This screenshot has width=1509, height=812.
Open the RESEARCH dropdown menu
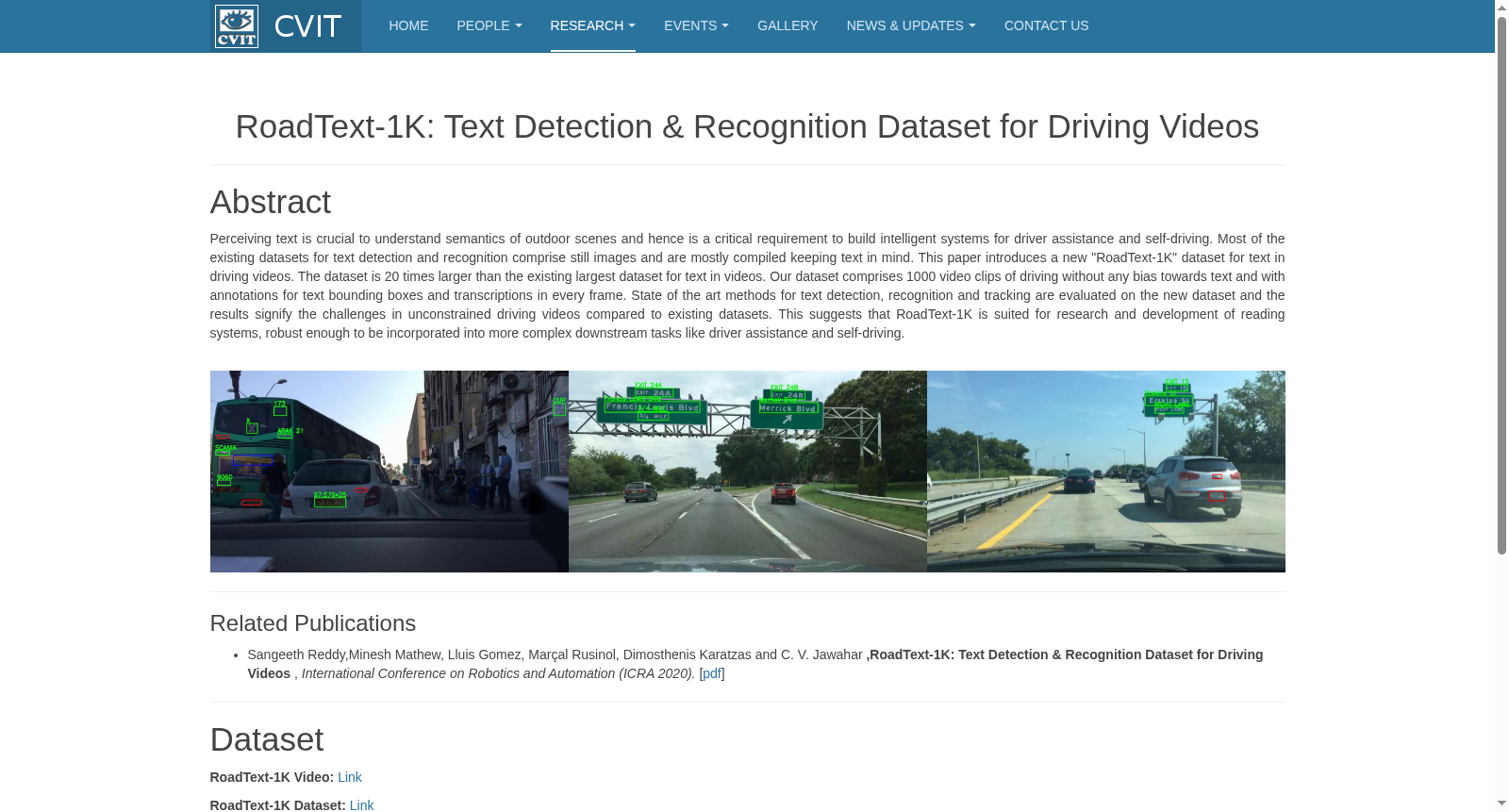593,25
